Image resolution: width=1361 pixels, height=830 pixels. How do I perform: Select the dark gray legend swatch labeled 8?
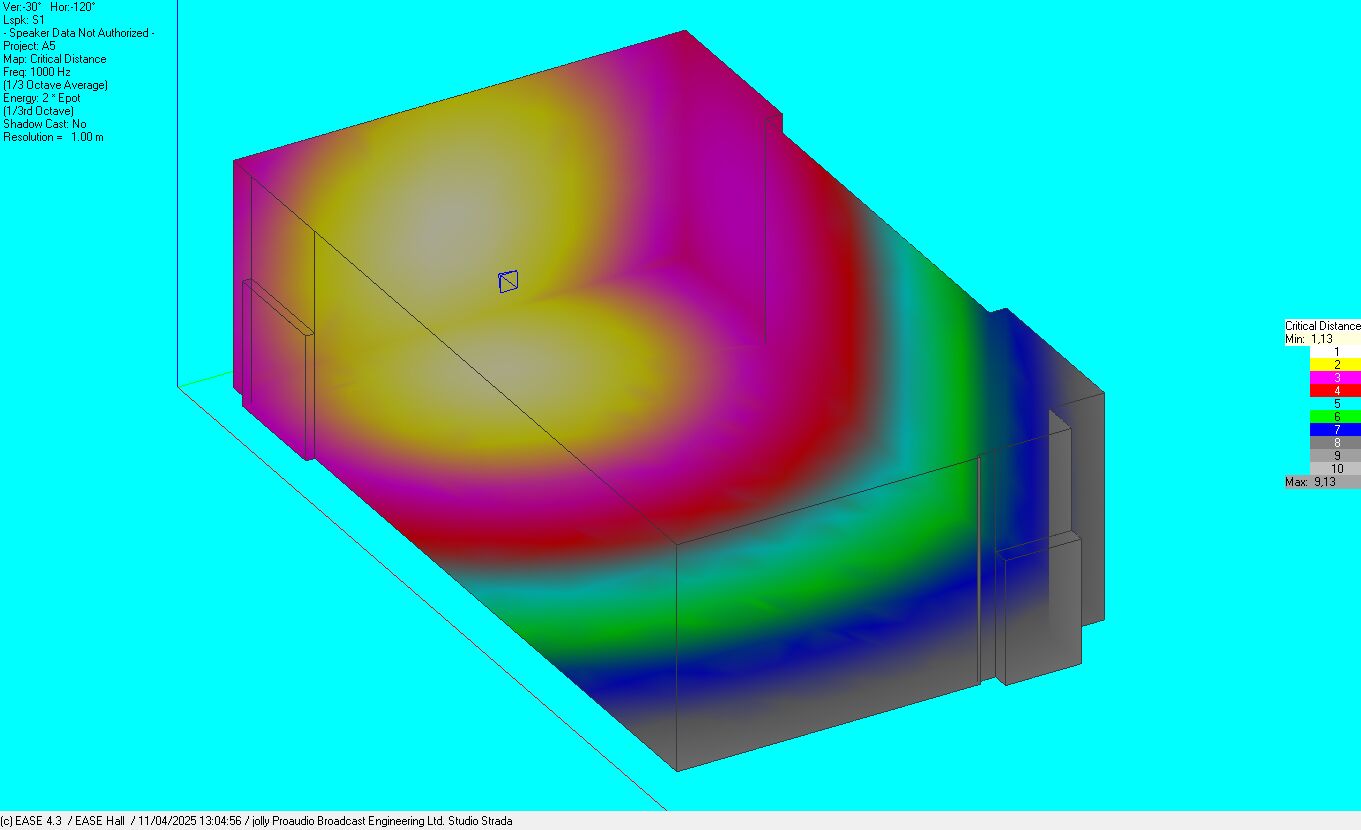pos(1335,443)
